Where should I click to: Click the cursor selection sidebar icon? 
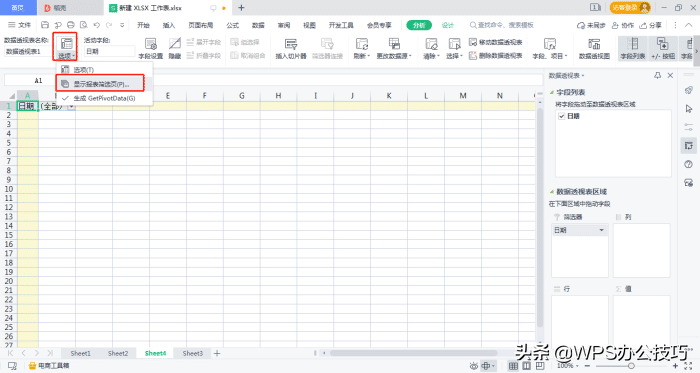click(688, 109)
